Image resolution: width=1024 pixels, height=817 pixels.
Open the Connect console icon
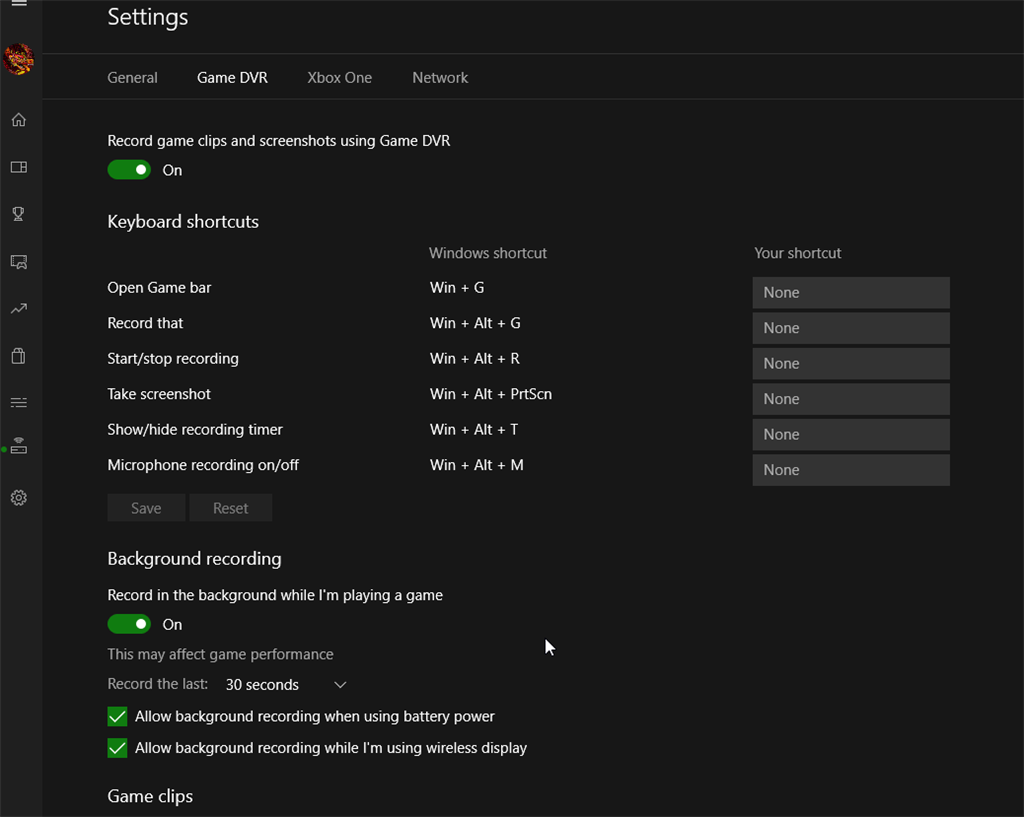[x=19, y=446]
